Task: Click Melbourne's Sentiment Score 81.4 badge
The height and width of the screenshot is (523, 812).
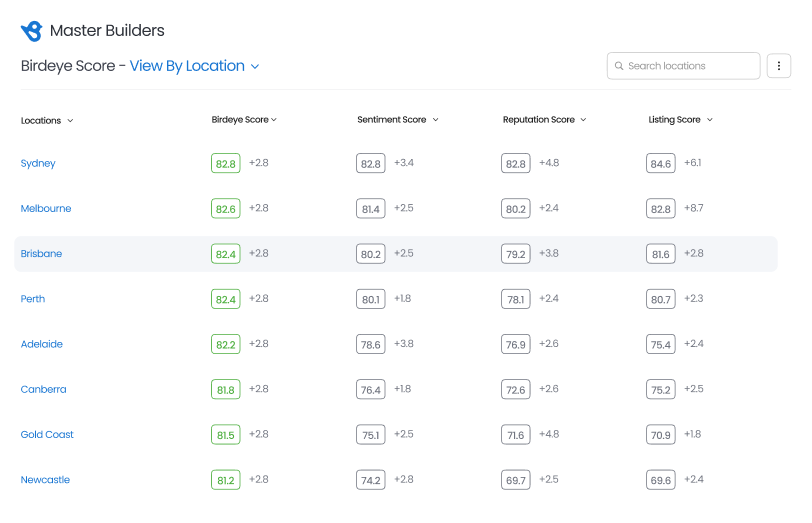Action: [x=371, y=209]
